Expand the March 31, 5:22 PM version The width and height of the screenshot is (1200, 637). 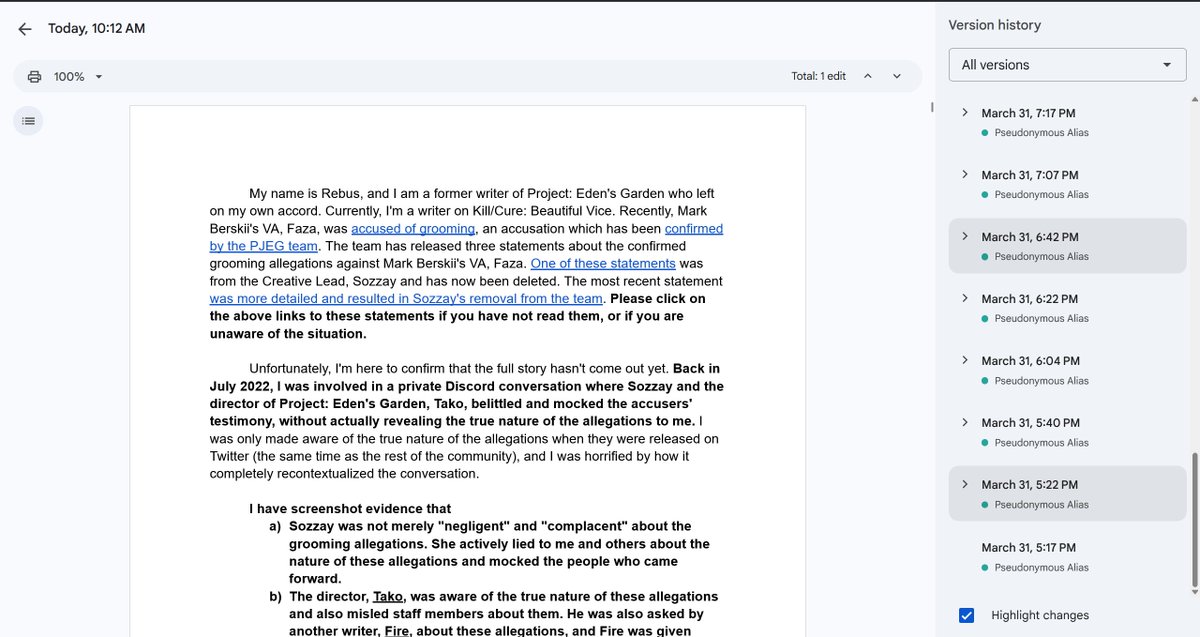(x=965, y=484)
